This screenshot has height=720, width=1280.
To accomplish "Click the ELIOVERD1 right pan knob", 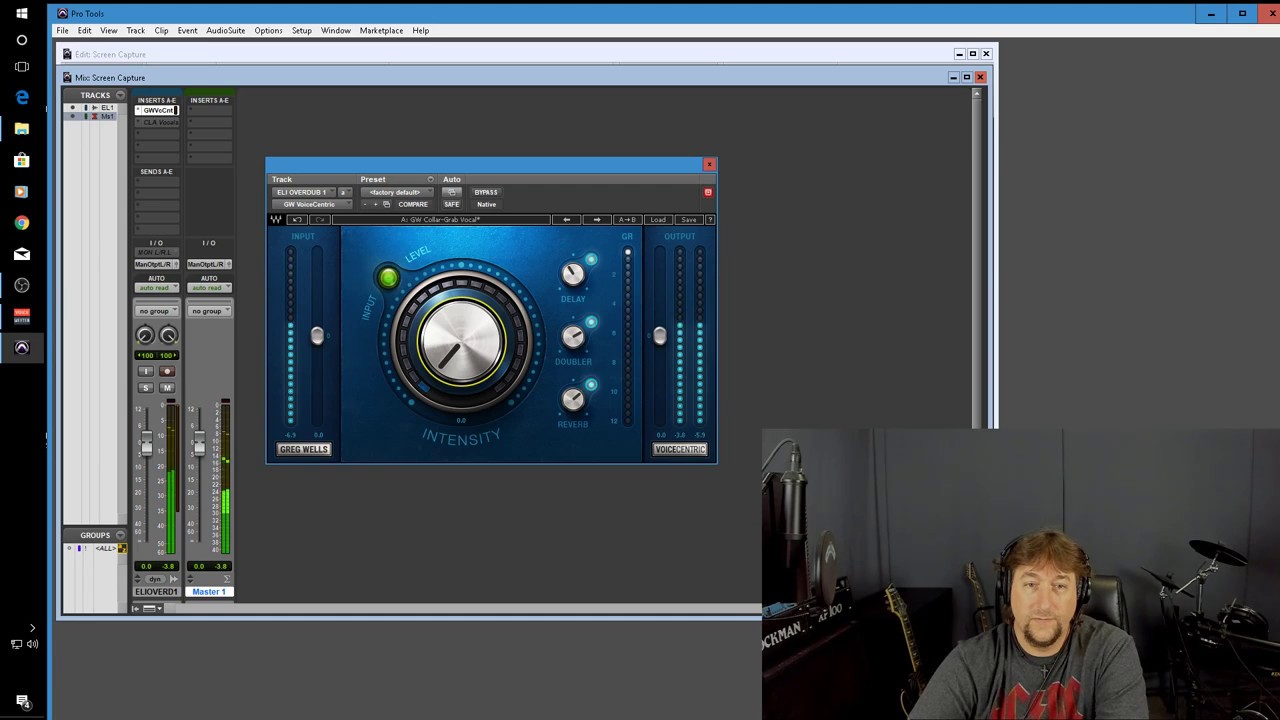I will click(168, 336).
